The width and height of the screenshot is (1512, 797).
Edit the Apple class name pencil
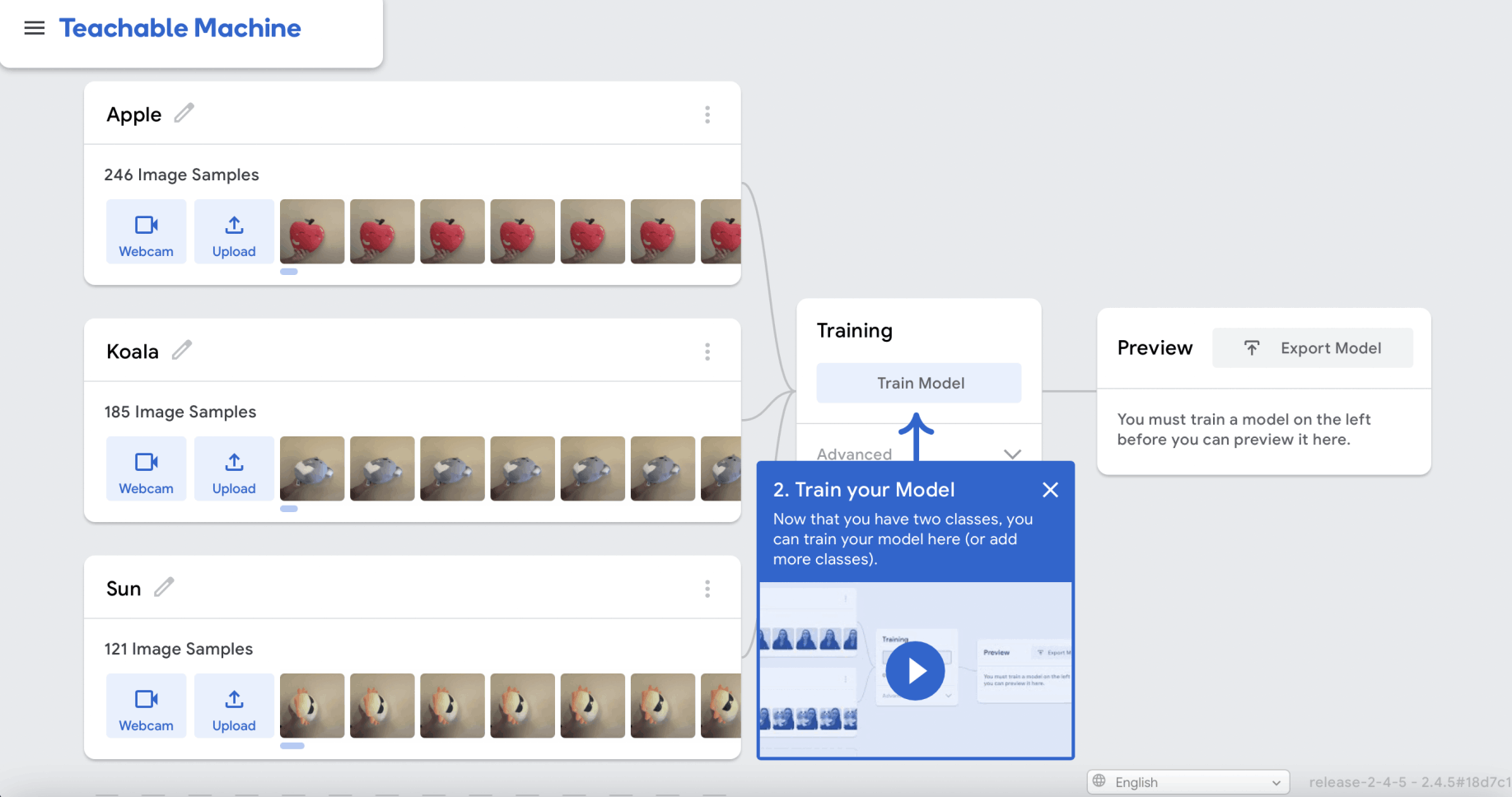pos(184,113)
